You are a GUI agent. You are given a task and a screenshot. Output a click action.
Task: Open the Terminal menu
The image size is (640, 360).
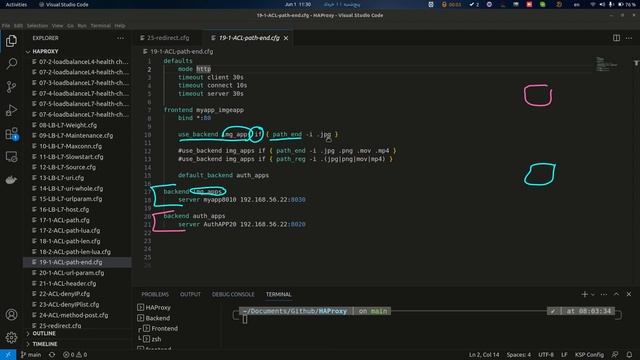pos(100,25)
